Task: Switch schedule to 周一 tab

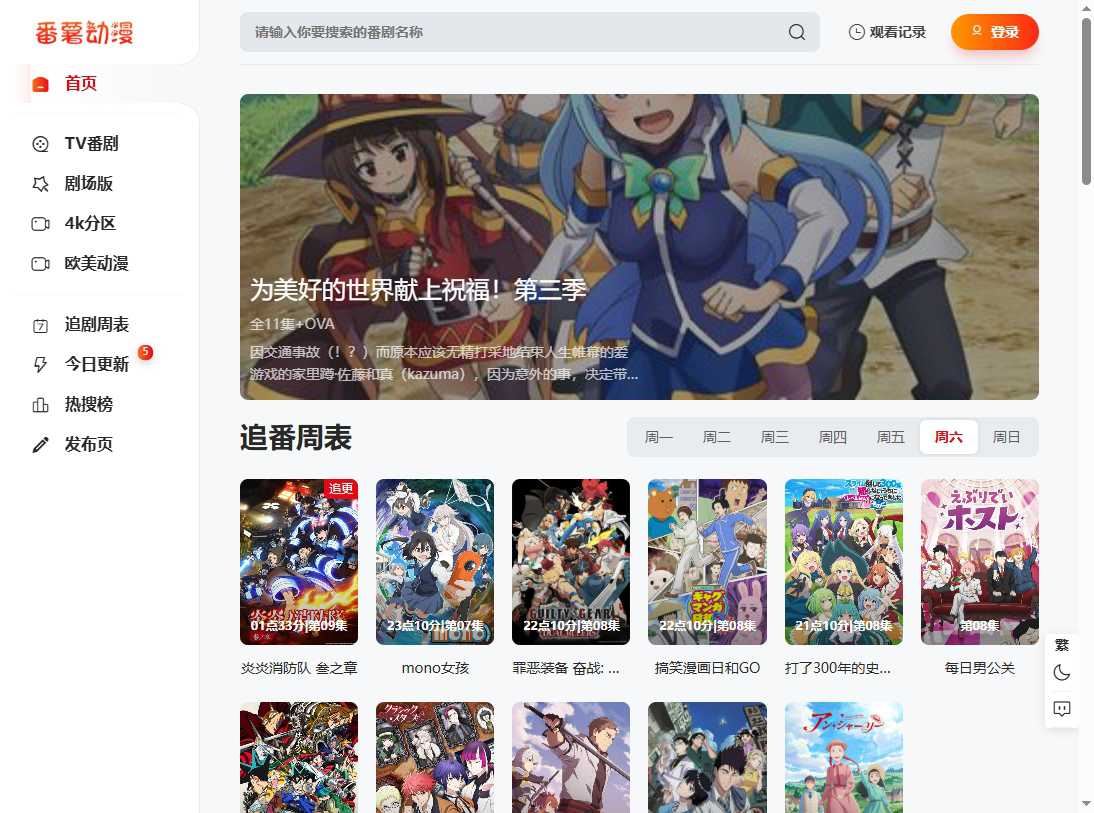Action: [658, 437]
